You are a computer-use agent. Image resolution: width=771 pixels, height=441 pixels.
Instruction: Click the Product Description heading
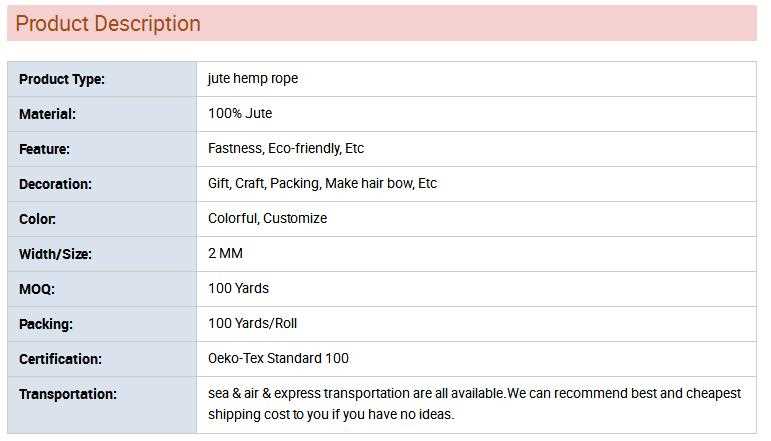(x=108, y=24)
